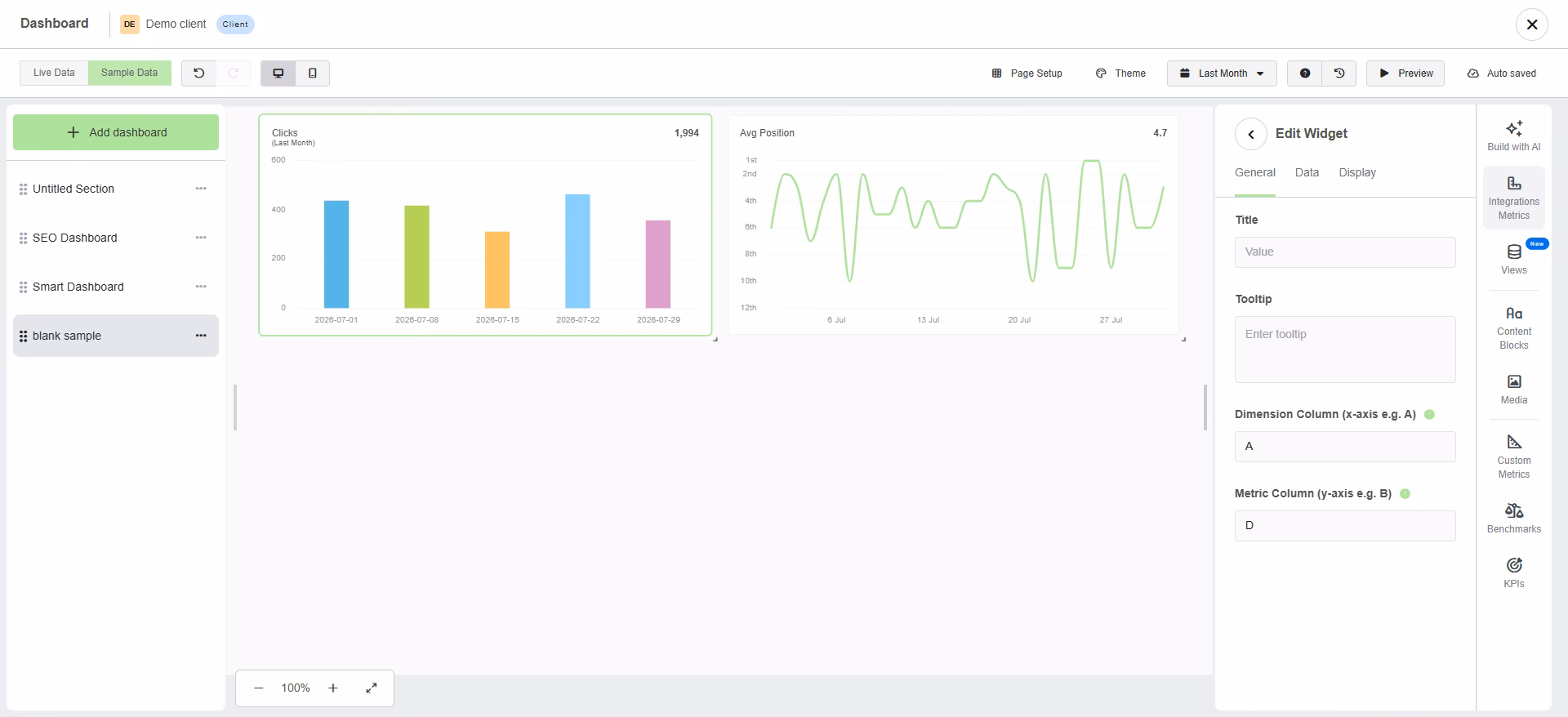Image resolution: width=1568 pixels, height=717 pixels.
Task: Select the Data tab
Action: [x=1307, y=172]
